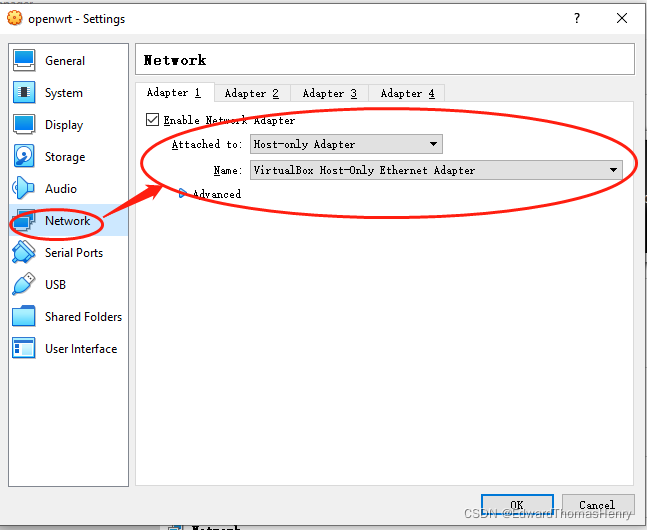Select Display label in sidebar
This screenshot has height=530, width=647.
64,125
